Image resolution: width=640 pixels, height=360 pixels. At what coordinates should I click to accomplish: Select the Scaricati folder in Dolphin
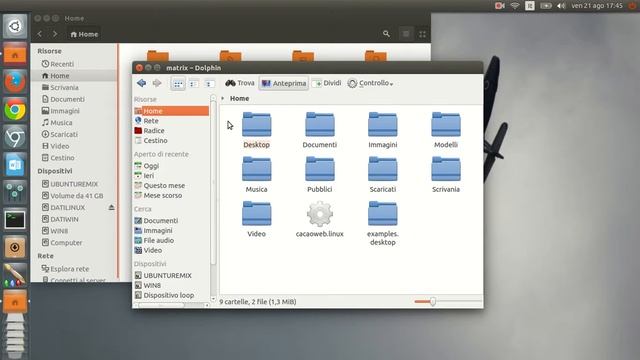coord(382,174)
